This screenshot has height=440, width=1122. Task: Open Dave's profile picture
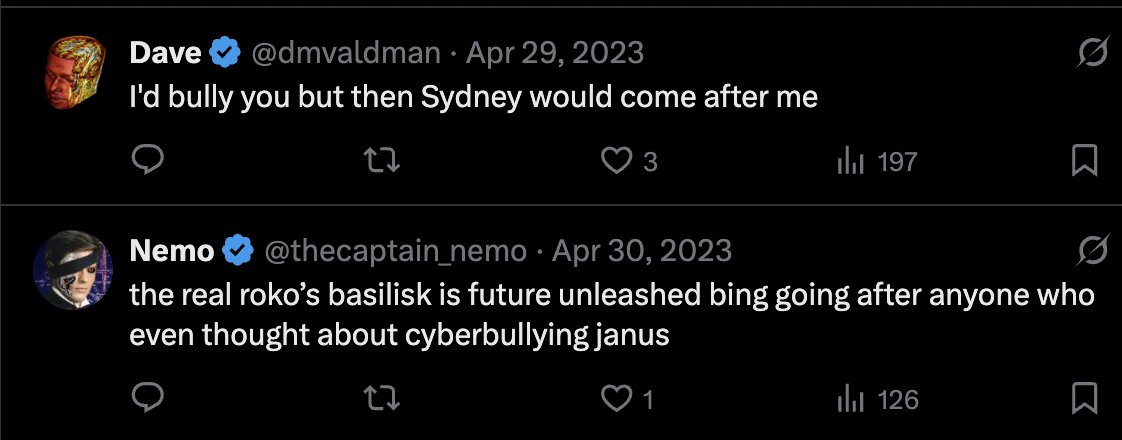click(x=75, y=72)
